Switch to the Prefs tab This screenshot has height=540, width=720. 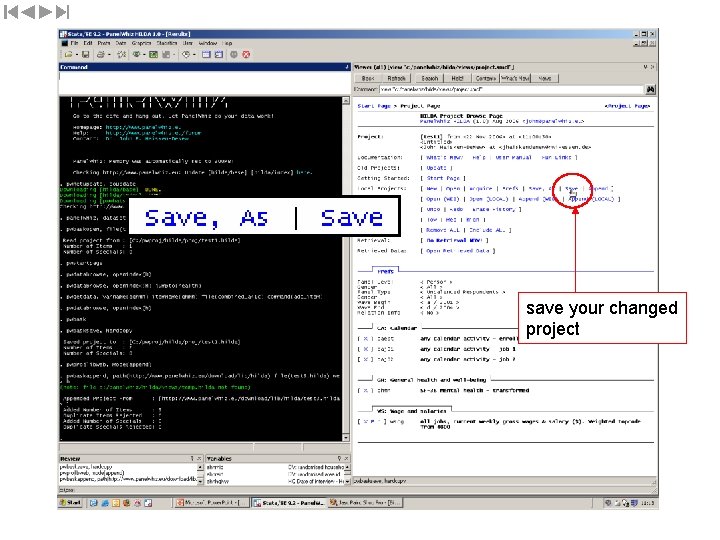385,271
